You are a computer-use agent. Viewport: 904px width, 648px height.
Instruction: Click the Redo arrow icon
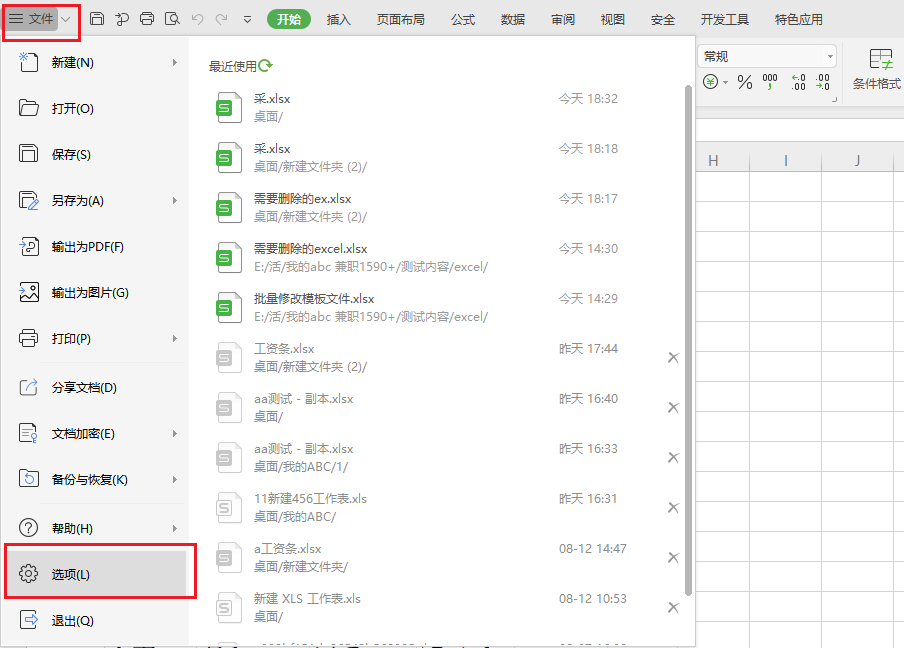(221, 18)
